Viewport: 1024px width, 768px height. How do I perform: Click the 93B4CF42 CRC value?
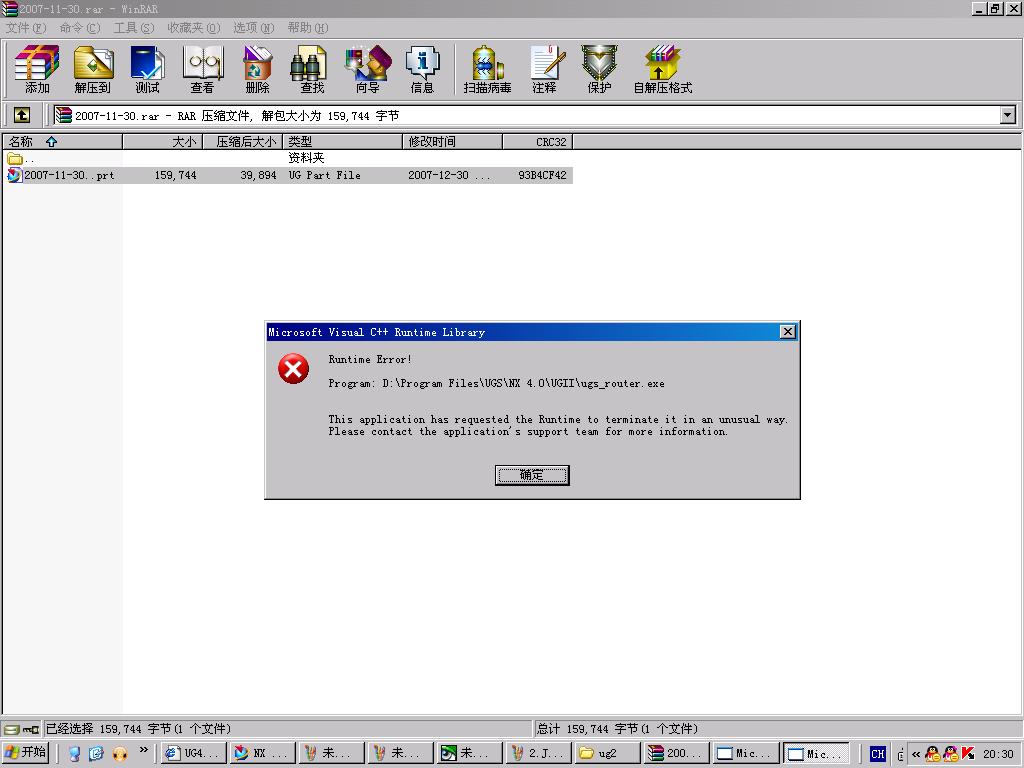click(542, 175)
